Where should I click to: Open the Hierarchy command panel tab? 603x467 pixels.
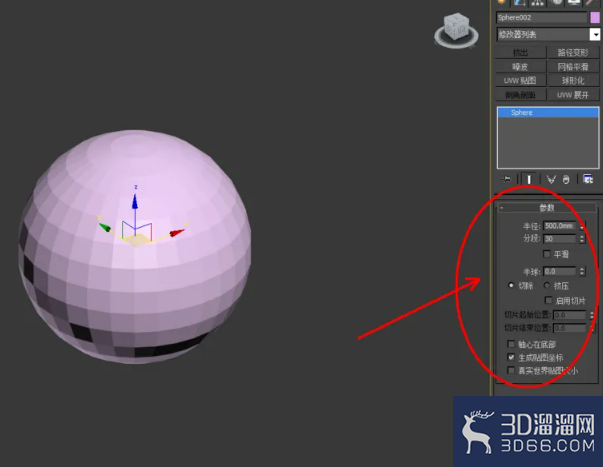[x=537, y=2]
